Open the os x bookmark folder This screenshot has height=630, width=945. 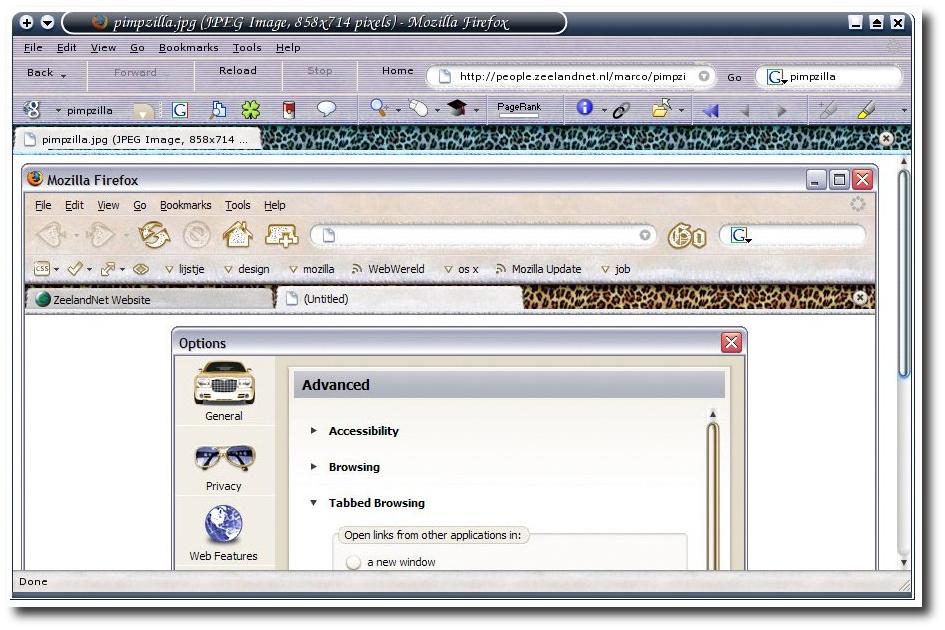[461, 269]
